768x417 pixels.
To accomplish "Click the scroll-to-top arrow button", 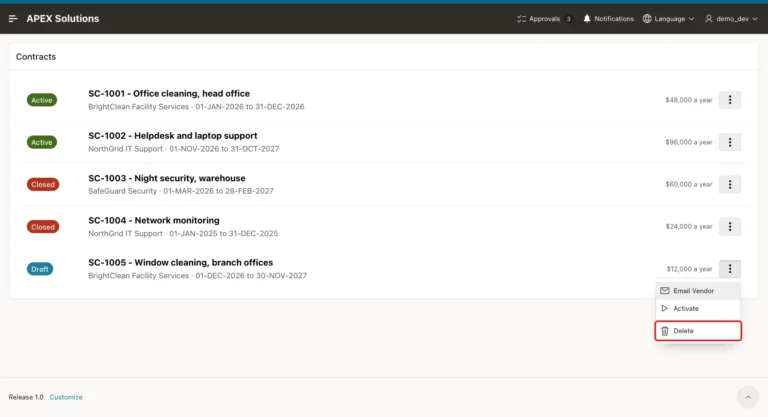I will coord(748,397).
